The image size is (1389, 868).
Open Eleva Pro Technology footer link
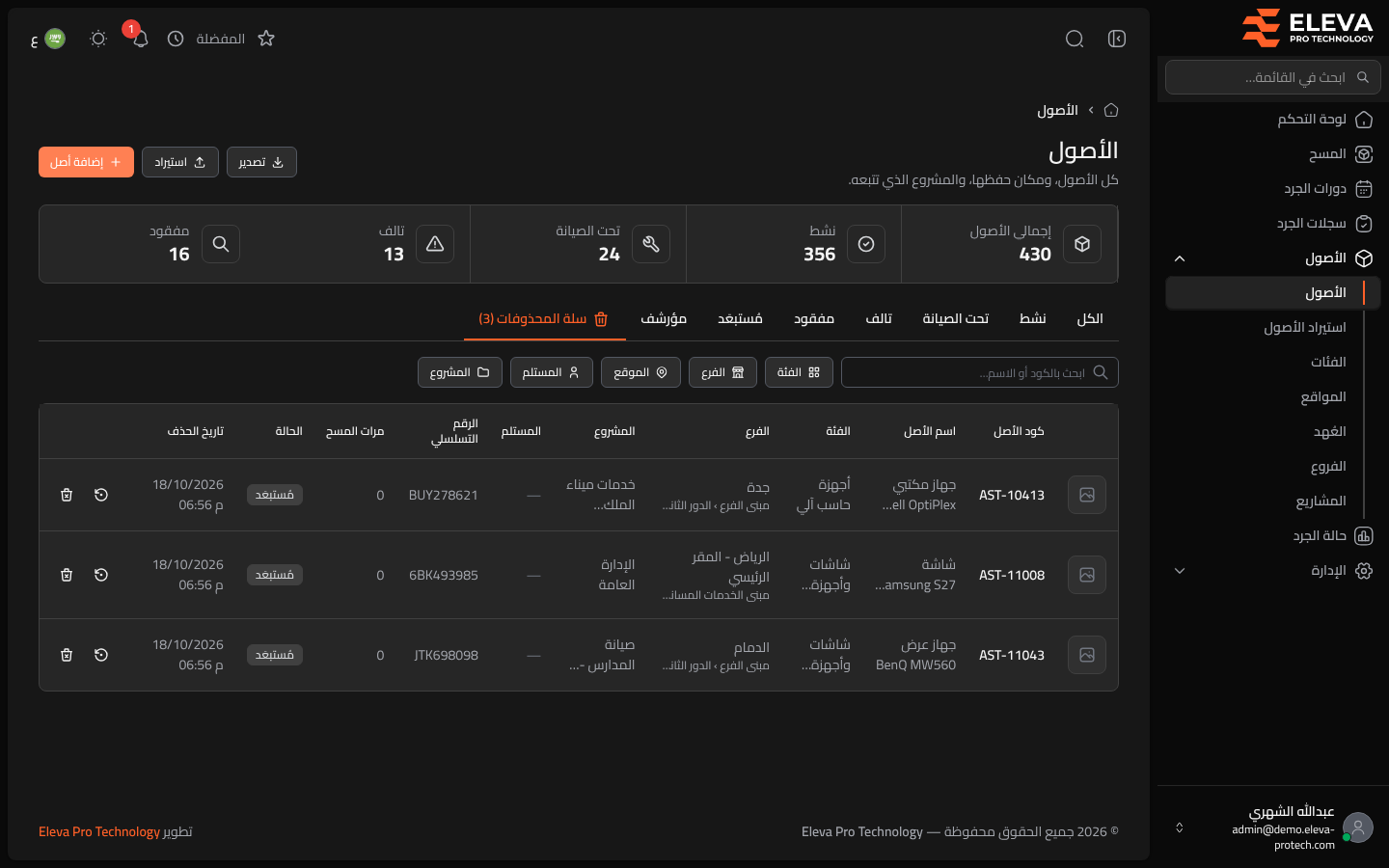click(99, 831)
